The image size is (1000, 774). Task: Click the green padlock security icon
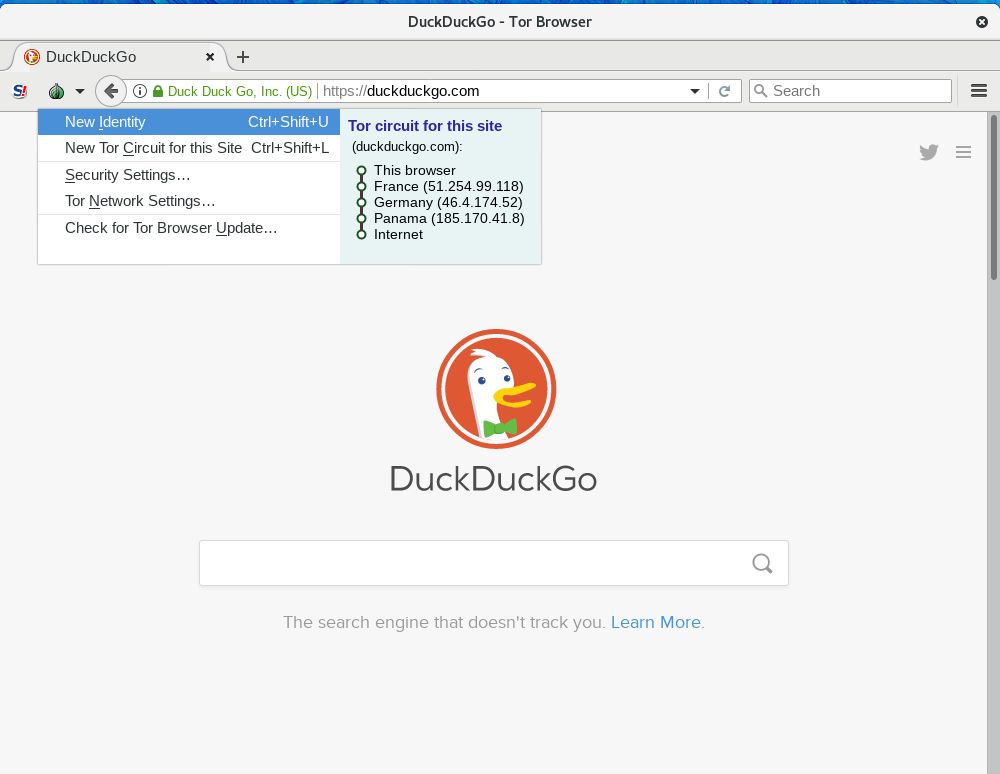158,91
